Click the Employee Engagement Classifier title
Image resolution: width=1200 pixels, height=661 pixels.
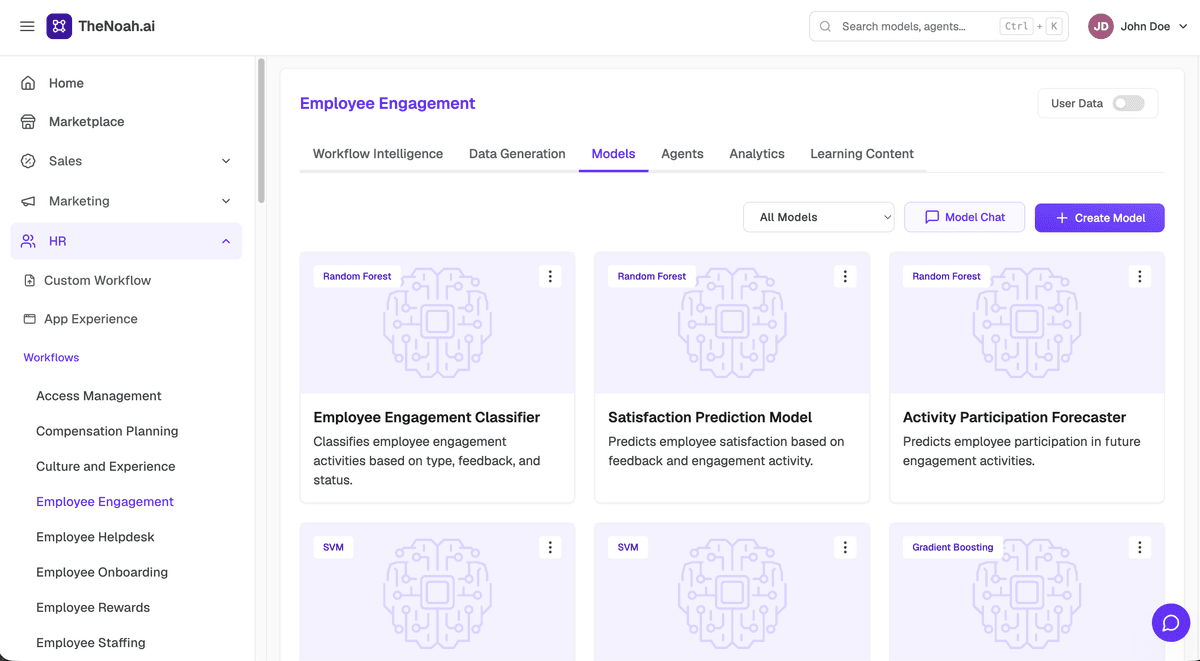[427, 417]
